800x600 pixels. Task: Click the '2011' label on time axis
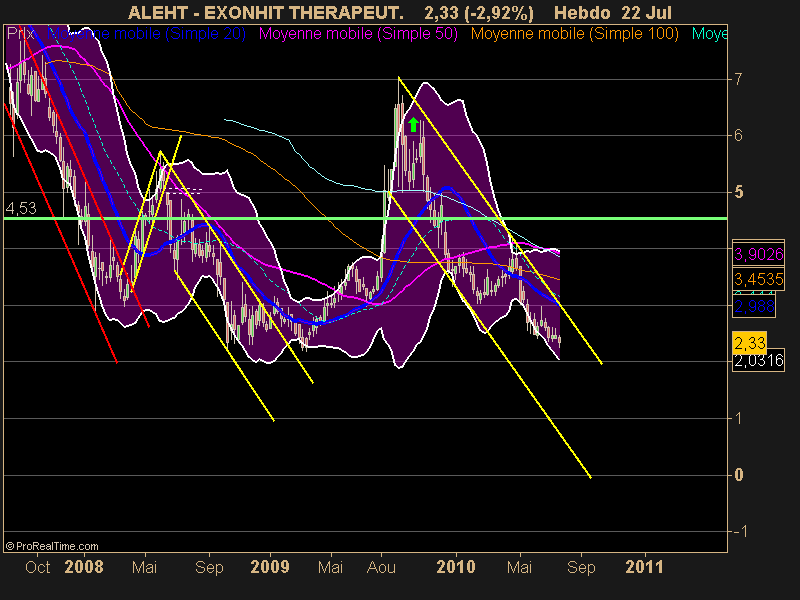[x=644, y=567]
